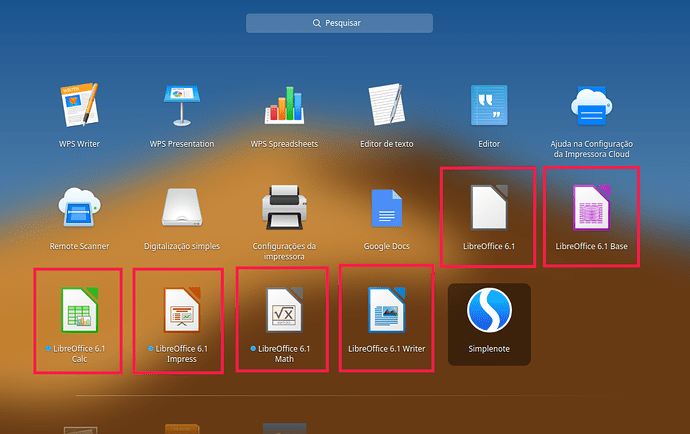Open WPS Spreadsheets chart icon

point(284,105)
